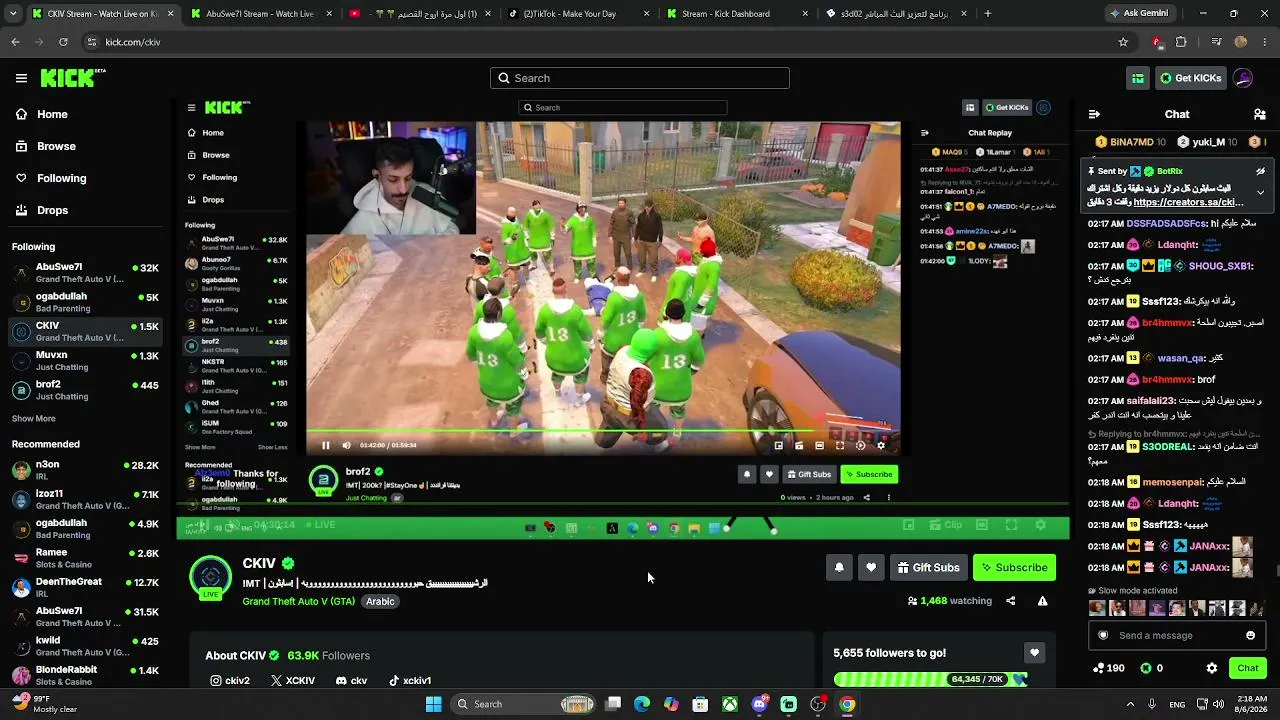Image resolution: width=1280 pixels, height=720 pixels.
Task: Open a new Chrome tab
Action: click(x=988, y=14)
